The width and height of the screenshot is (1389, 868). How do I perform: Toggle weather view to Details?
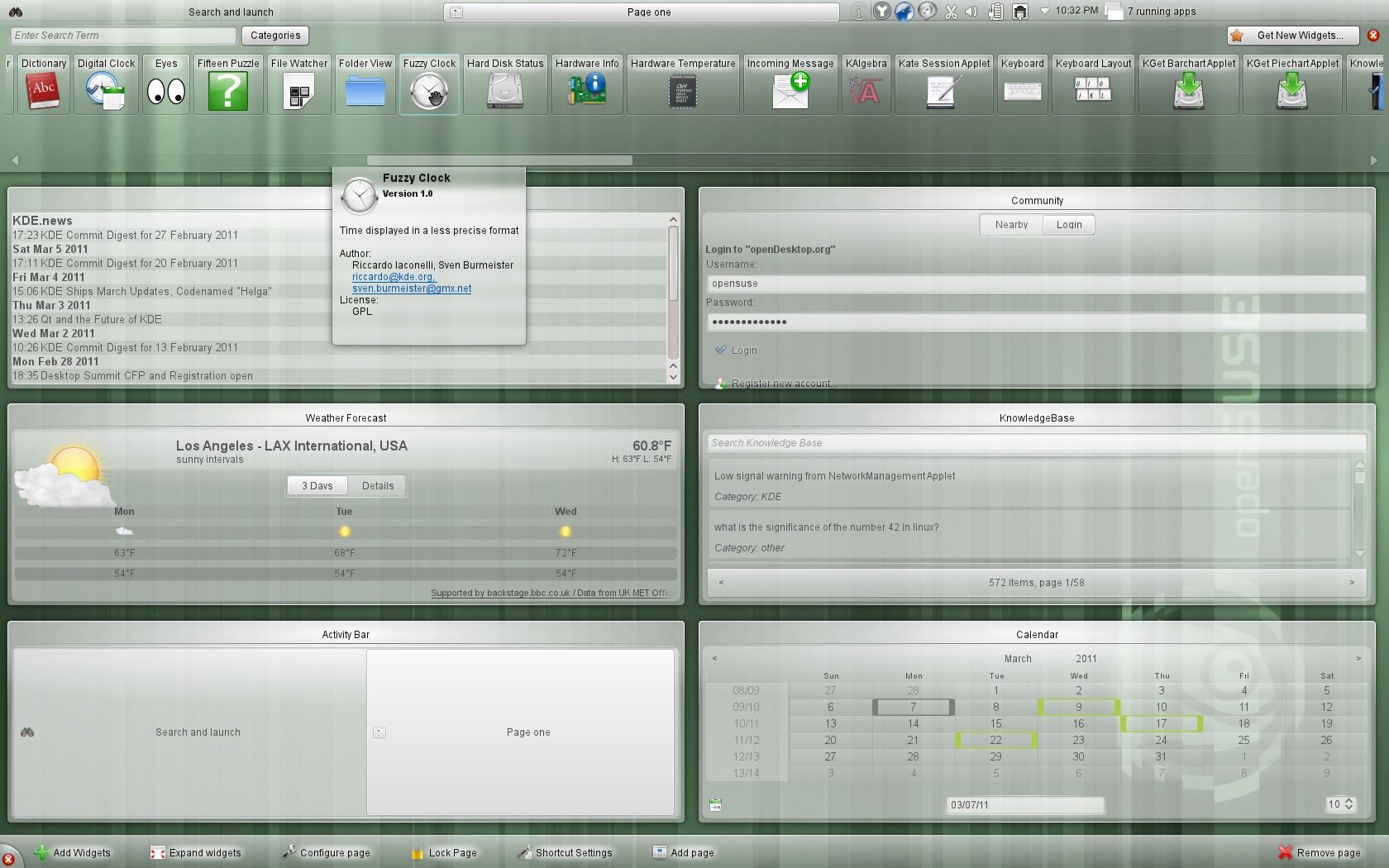[x=378, y=486]
